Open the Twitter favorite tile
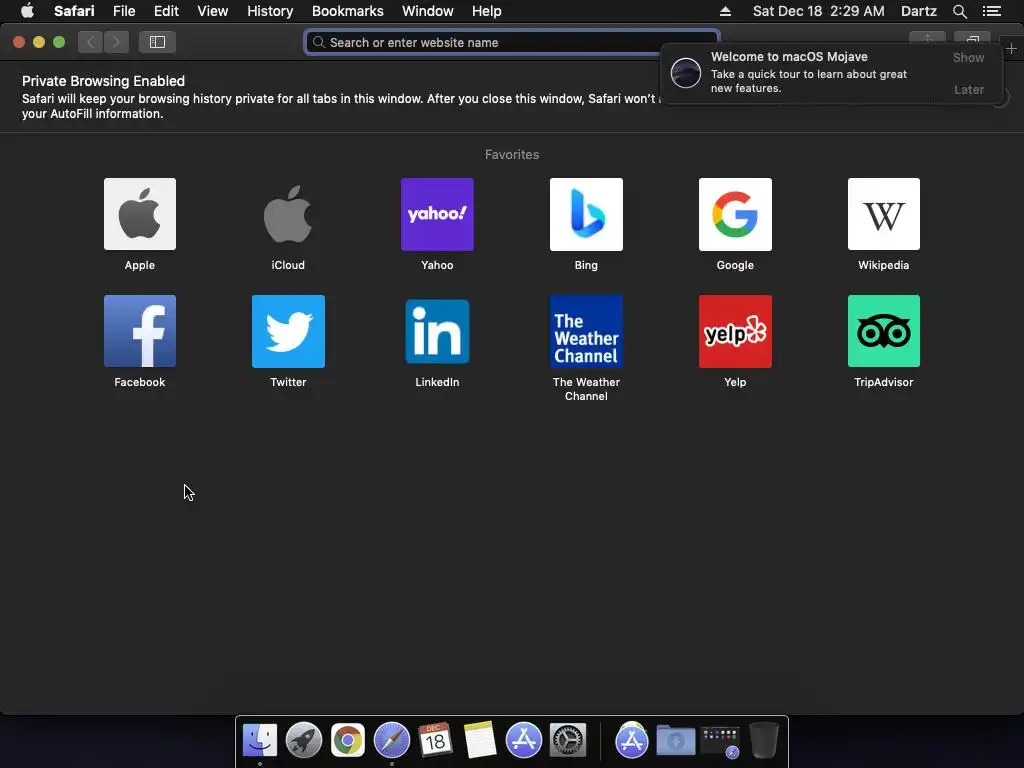1024x768 pixels. (288, 331)
